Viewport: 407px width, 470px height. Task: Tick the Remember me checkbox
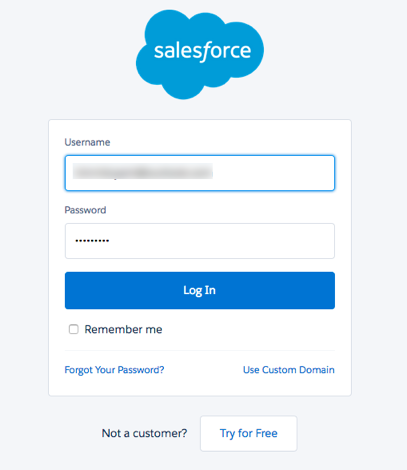(73, 329)
